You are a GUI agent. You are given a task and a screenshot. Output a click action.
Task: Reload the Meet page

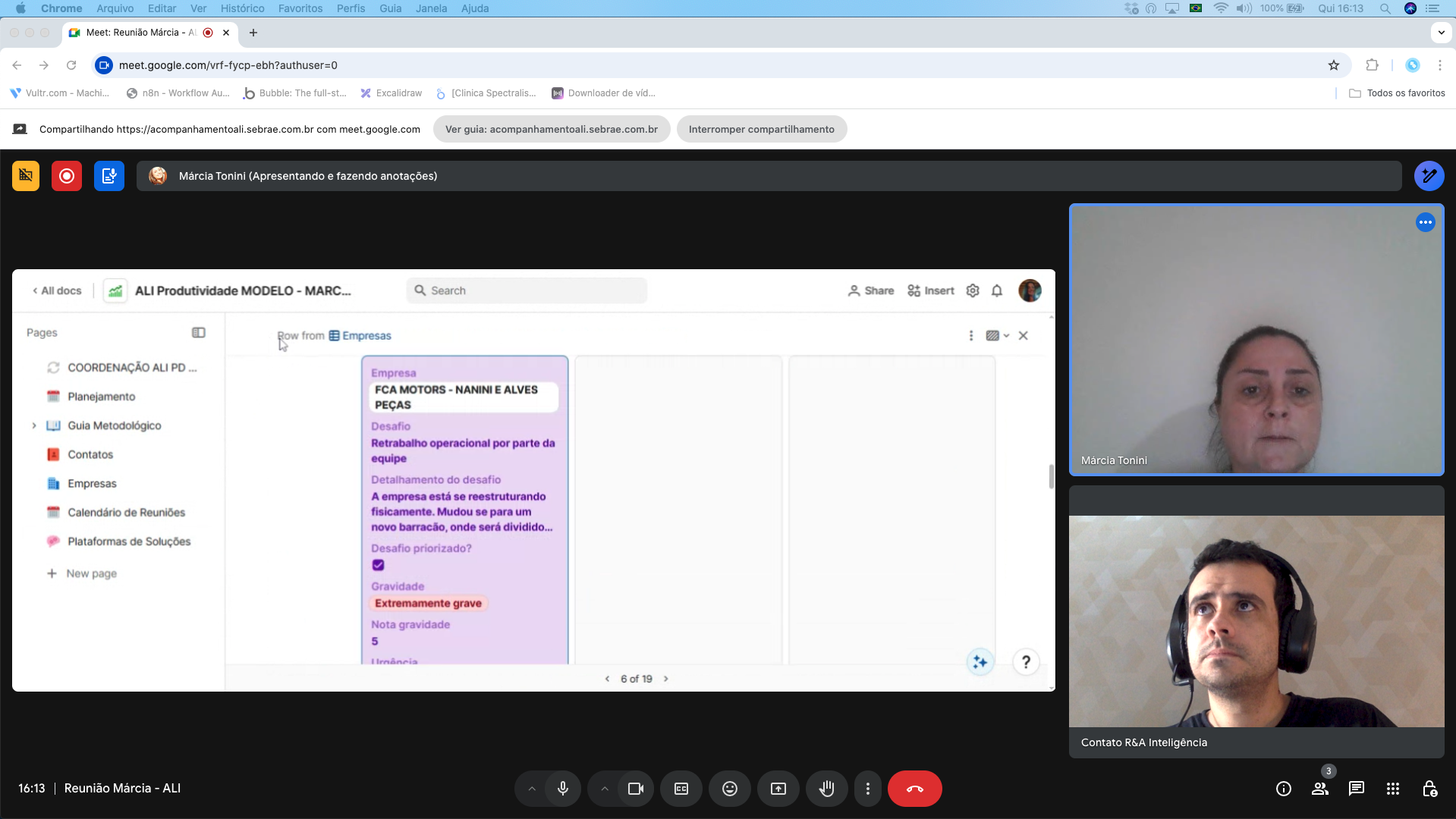pos(71,65)
